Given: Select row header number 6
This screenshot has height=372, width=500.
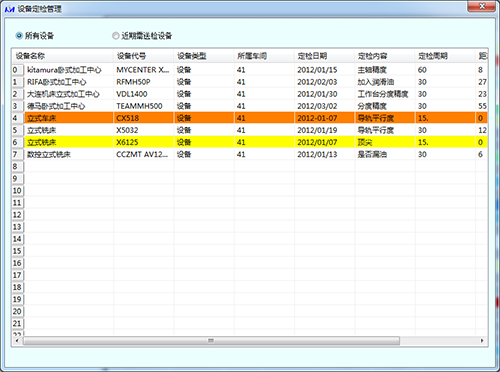Looking at the screenshot, I should (x=18, y=142).
